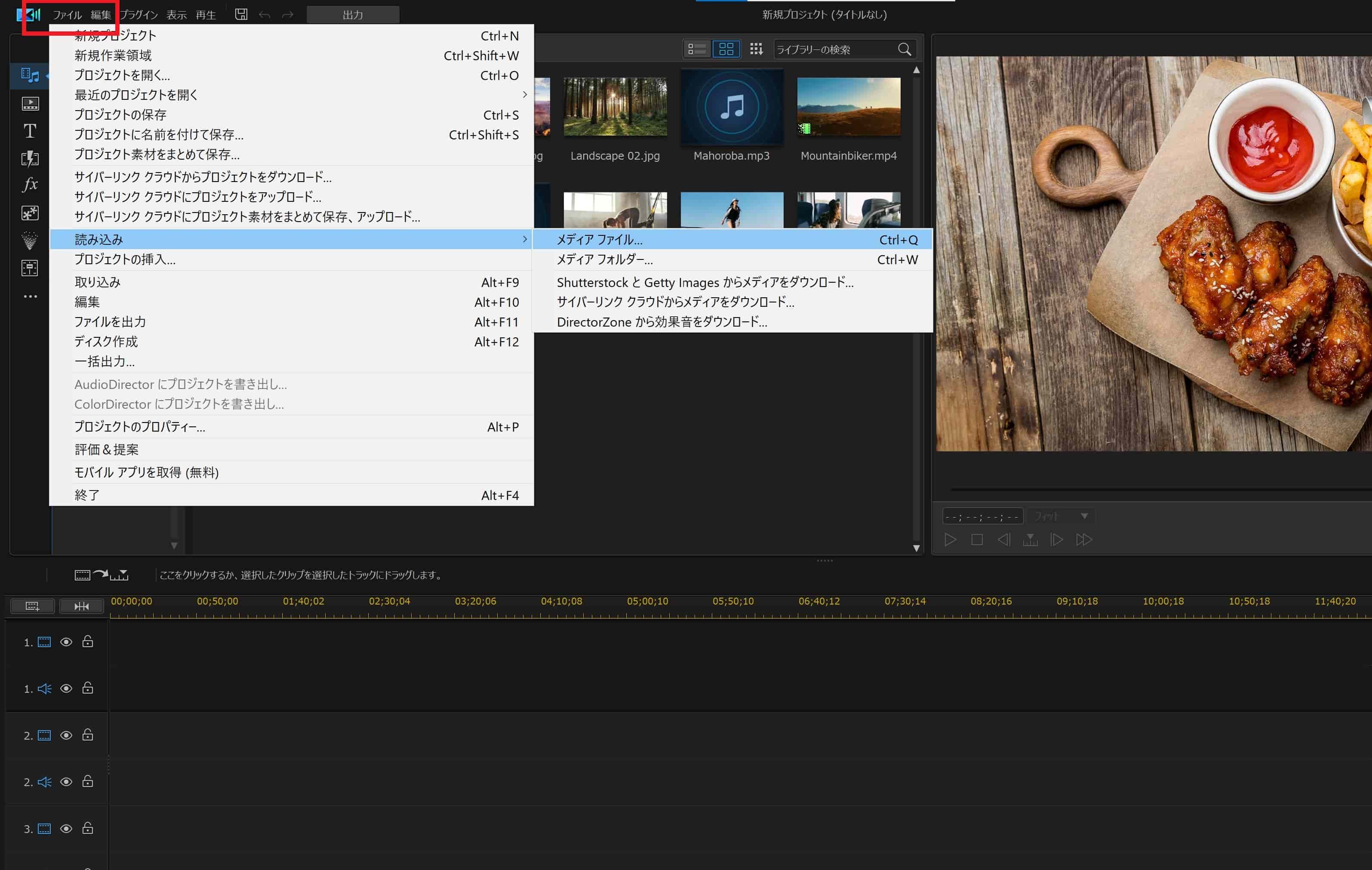Select the Mahoroba.mp3 thumbnail
This screenshot has height=870, width=1372.
click(x=732, y=107)
